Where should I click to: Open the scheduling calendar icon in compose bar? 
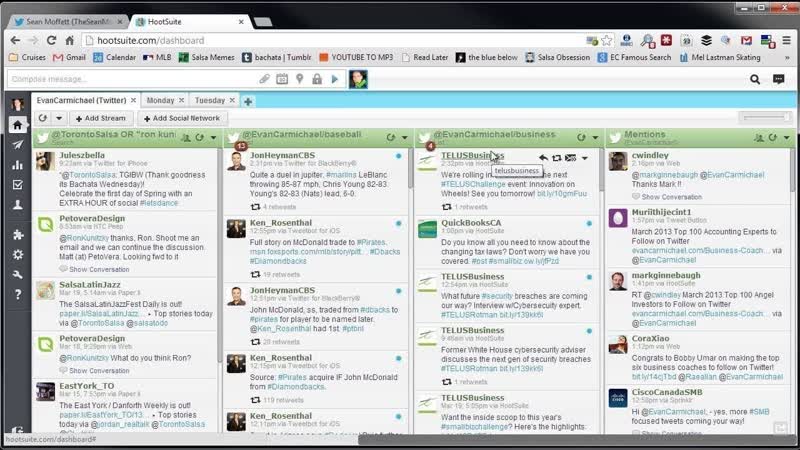tap(282, 79)
